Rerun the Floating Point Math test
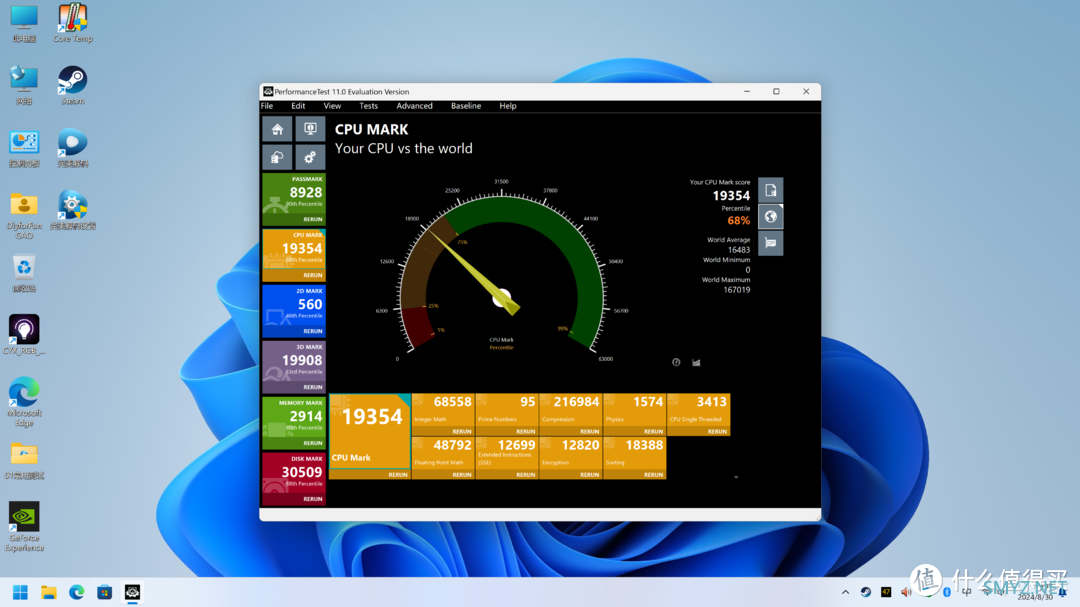This screenshot has width=1080, height=607. pos(461,475)
